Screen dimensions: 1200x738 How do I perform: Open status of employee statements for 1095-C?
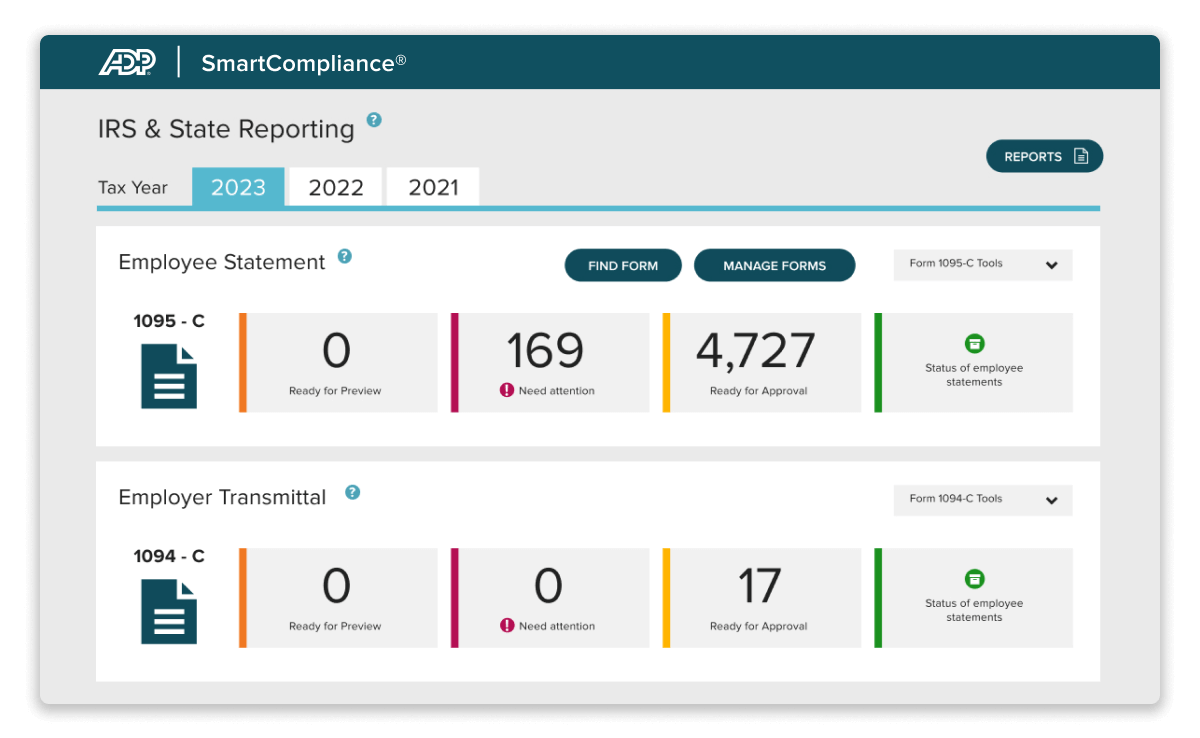973,341
